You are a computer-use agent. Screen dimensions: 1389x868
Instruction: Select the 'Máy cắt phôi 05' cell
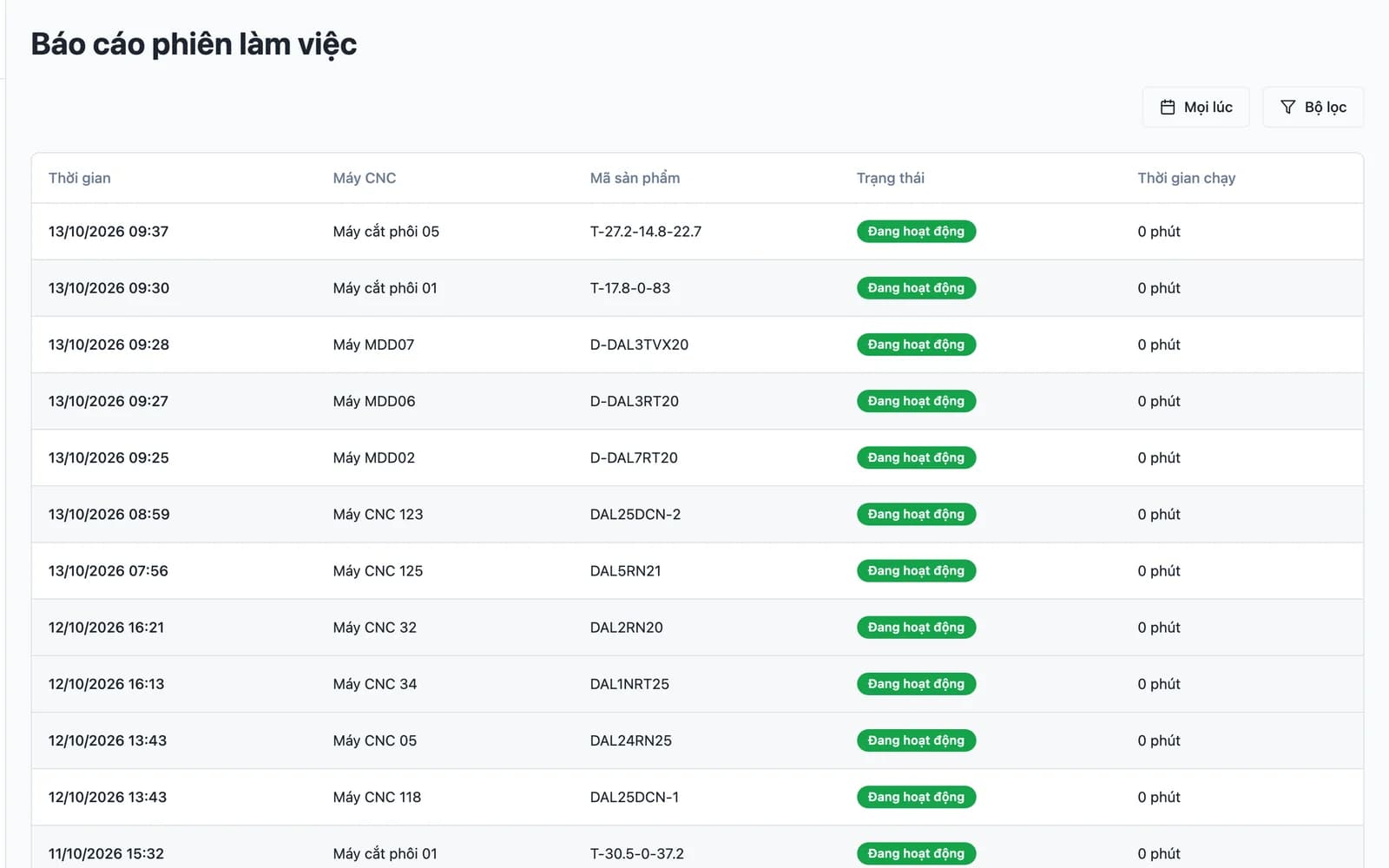point(386,232)
